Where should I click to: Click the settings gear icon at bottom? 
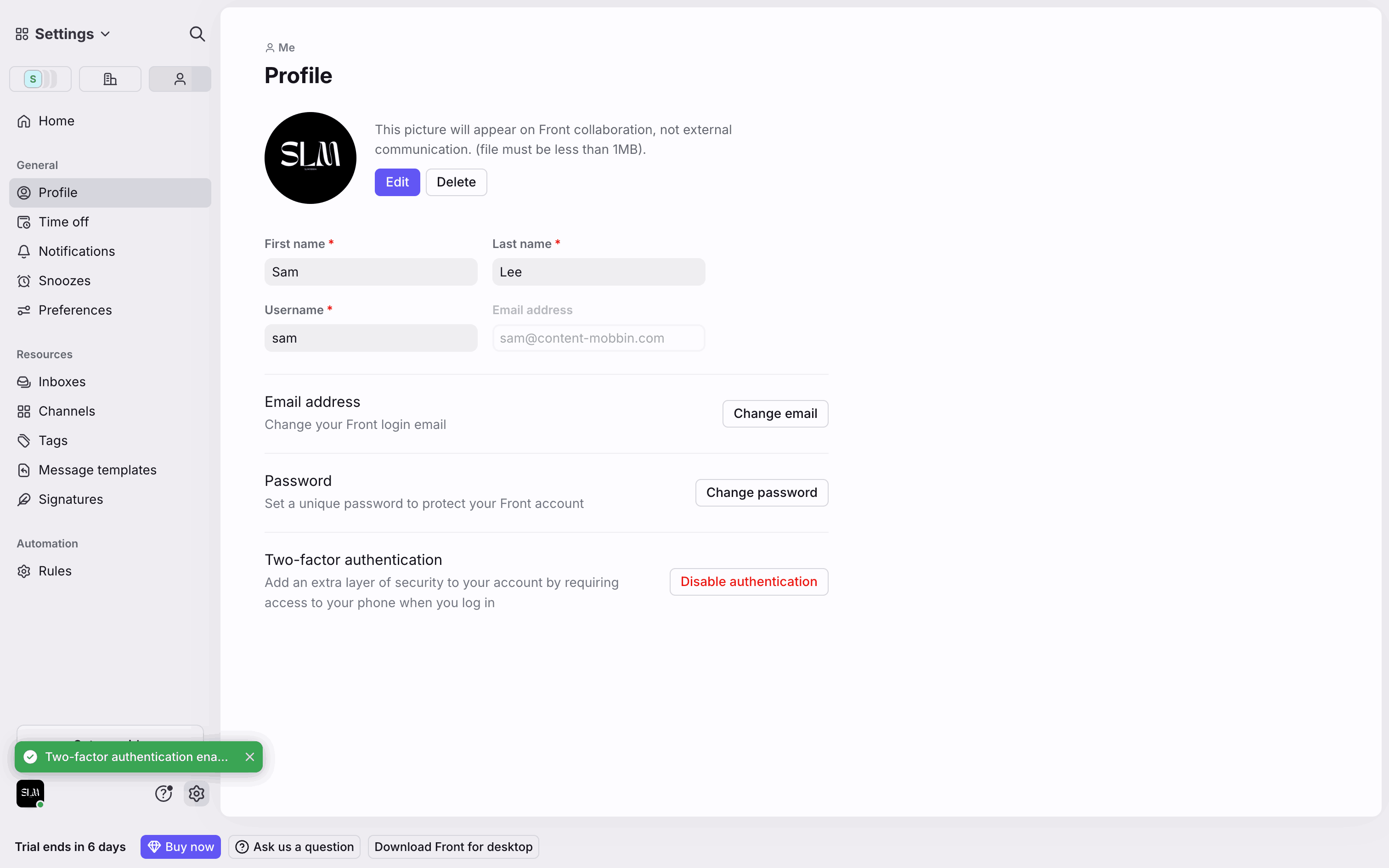(196, 794)
